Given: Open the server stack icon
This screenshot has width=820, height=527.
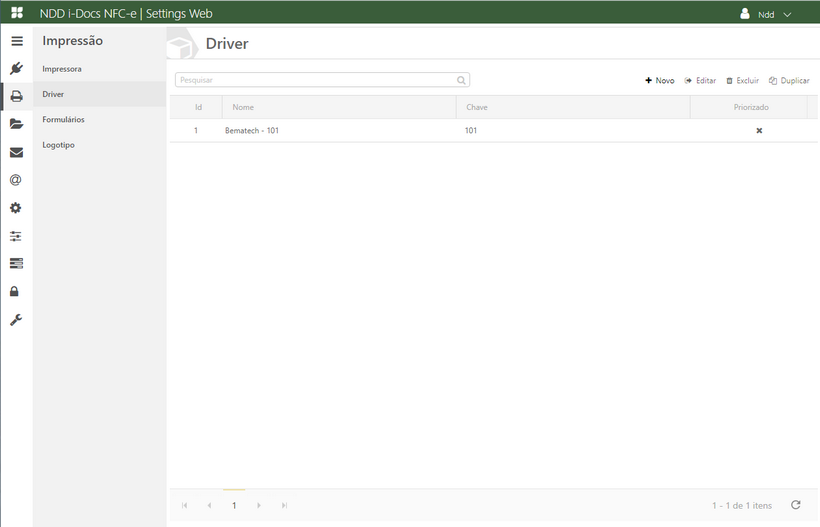Looking at the screenshot, I should pos(16,263).
